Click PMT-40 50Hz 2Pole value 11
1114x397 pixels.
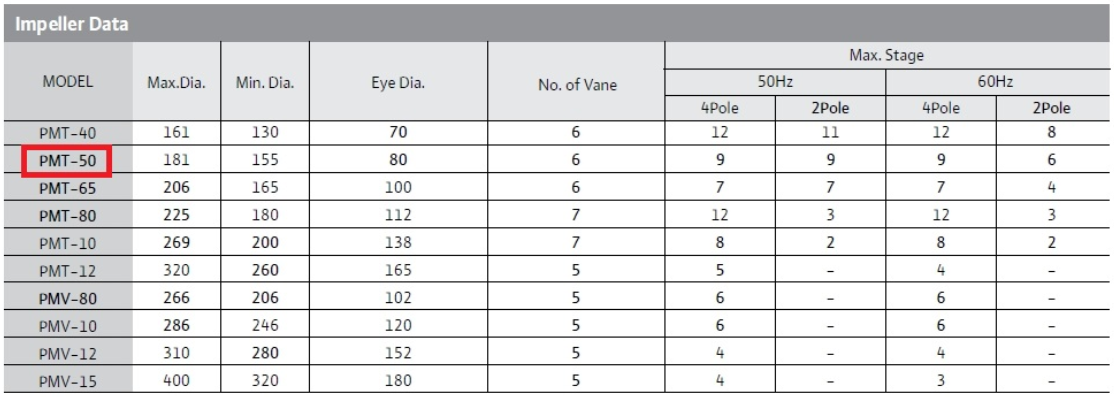[x=830, y=132]
